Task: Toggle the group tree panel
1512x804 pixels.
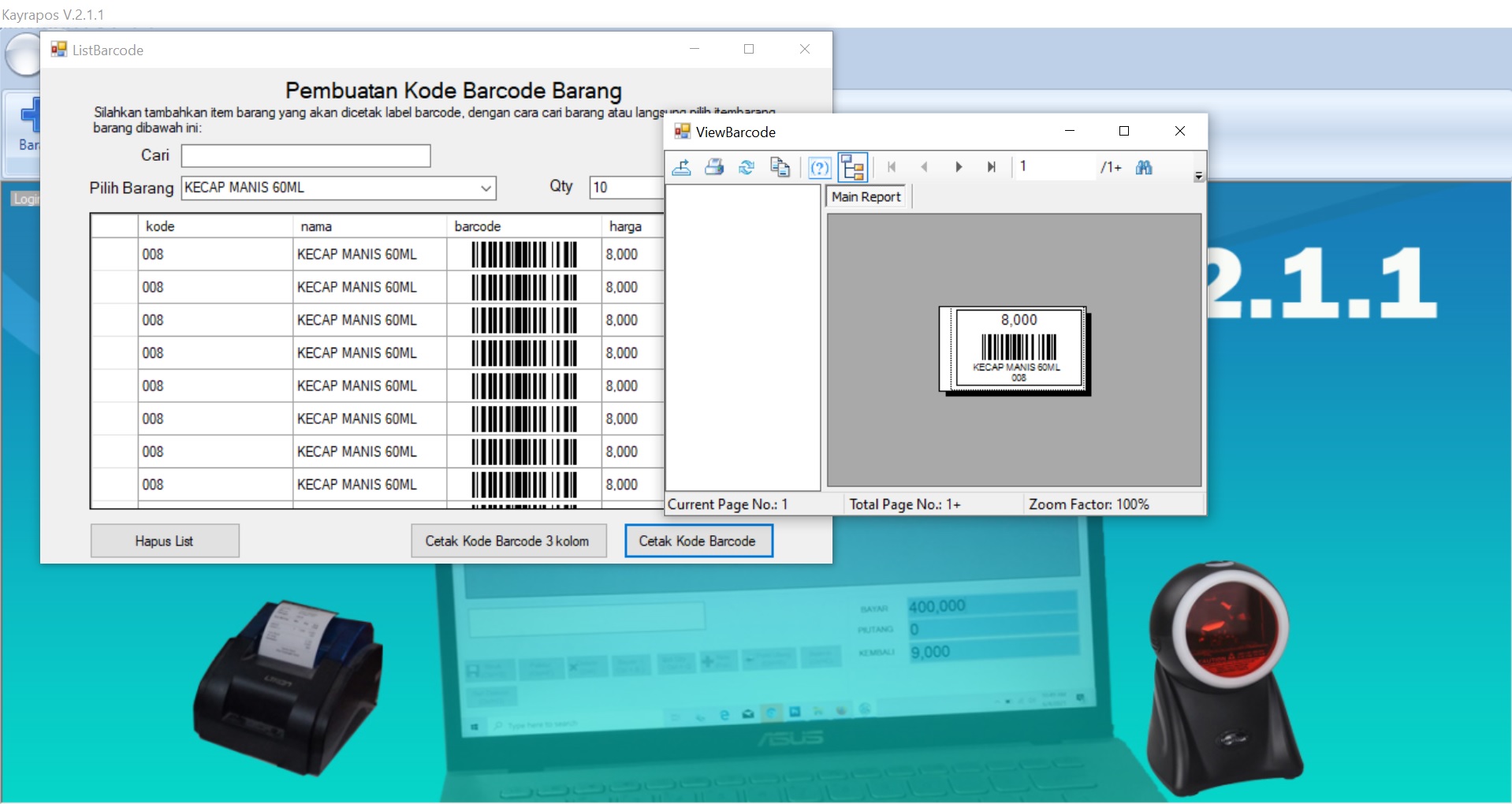Action: coord(852,167)
